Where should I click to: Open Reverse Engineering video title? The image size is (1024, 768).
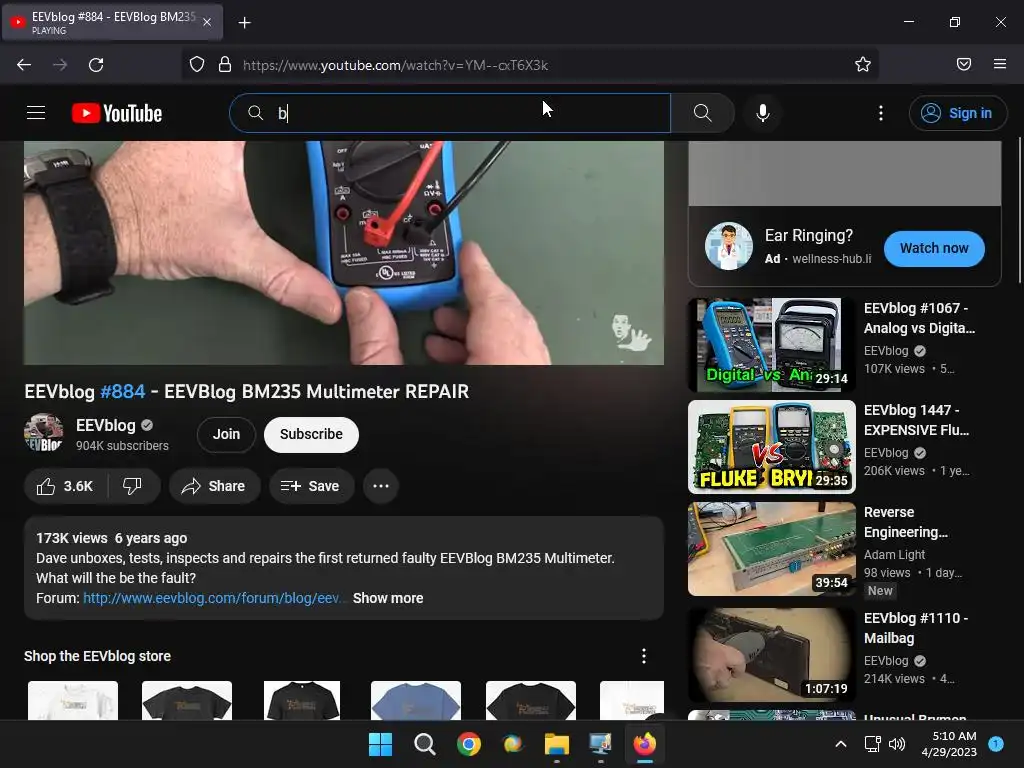[906, 522]
